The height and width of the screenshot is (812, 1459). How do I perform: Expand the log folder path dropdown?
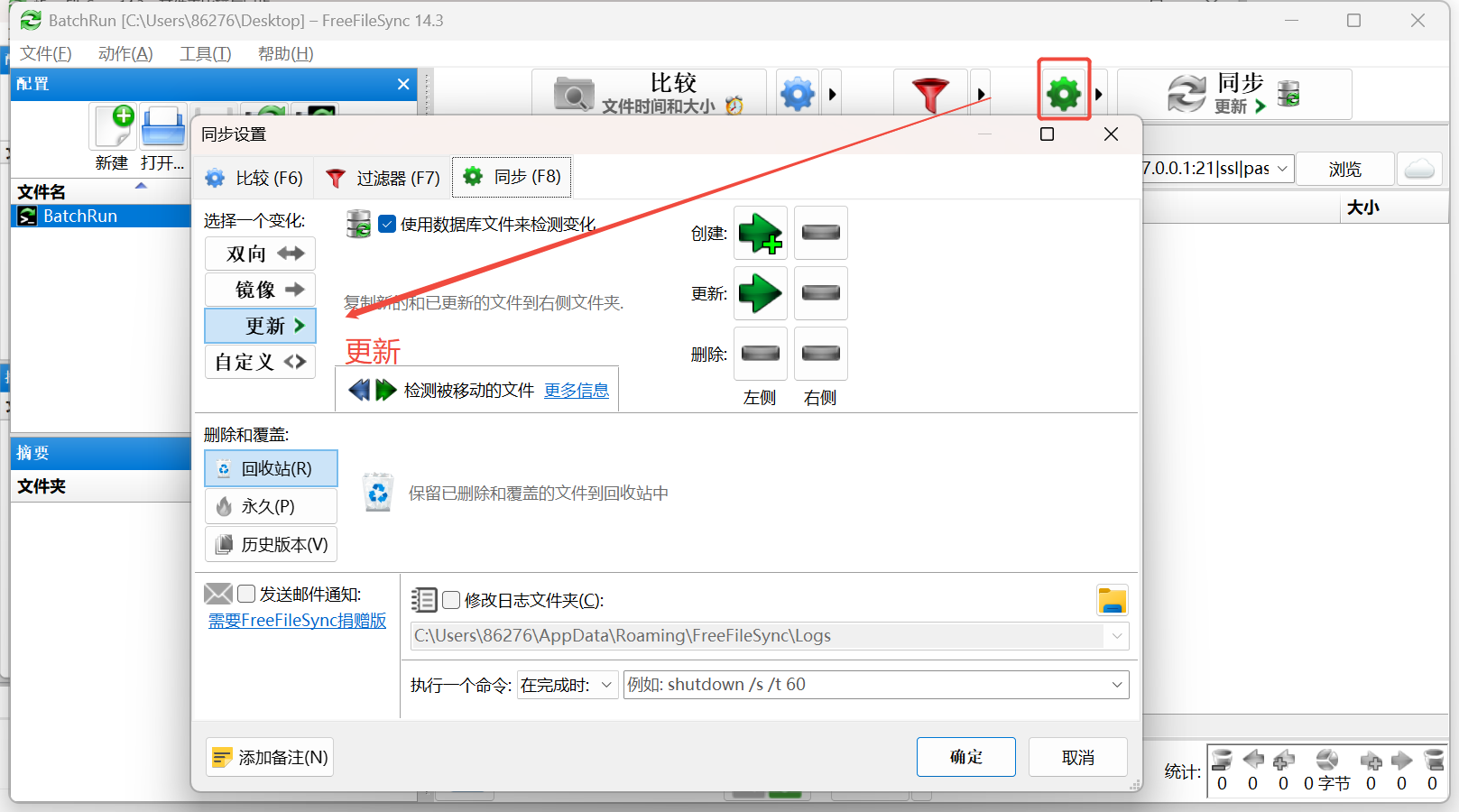tap(1117, 636)
